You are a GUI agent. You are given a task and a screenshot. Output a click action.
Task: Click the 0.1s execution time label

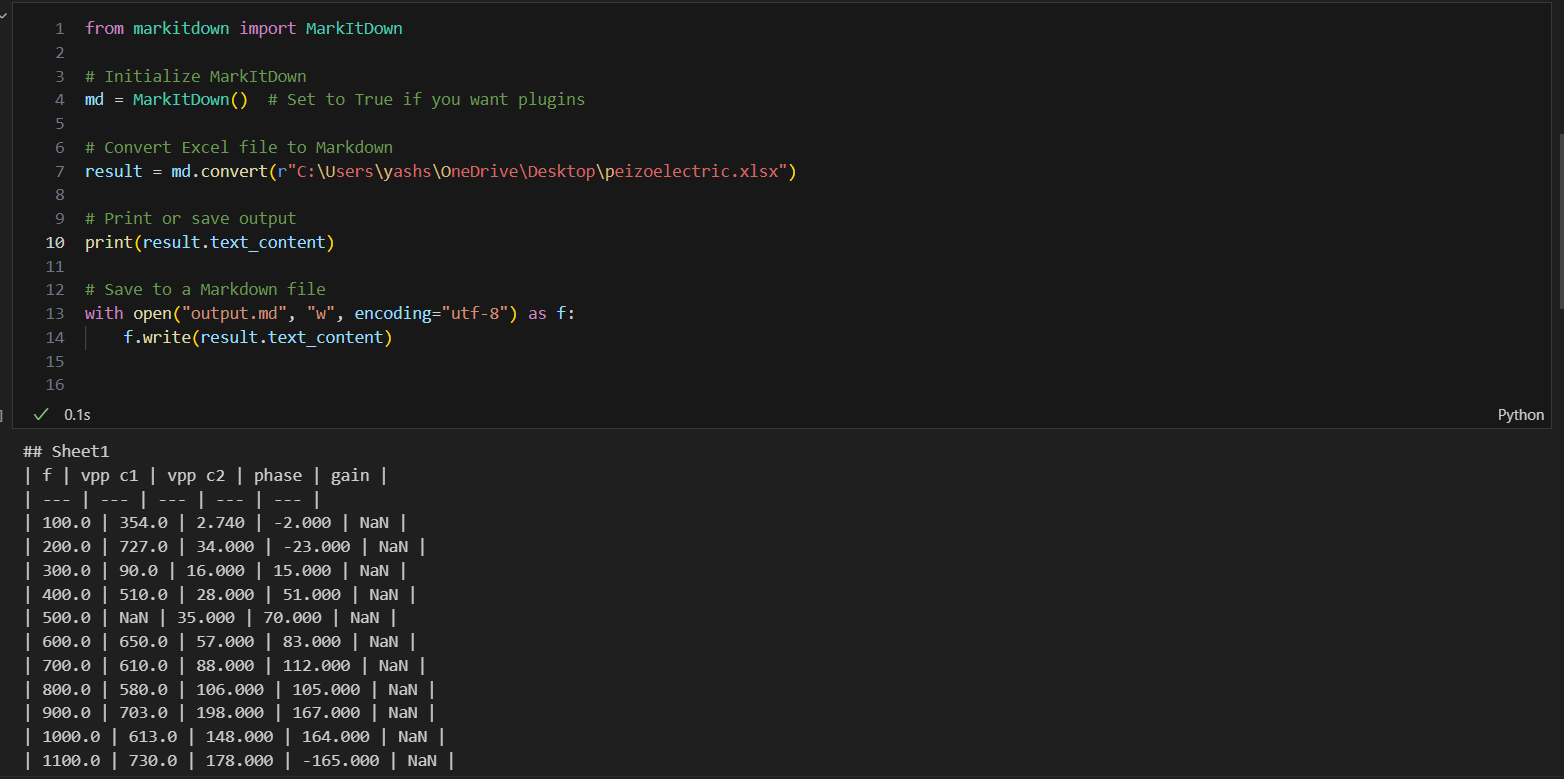(x=77, y=414)
